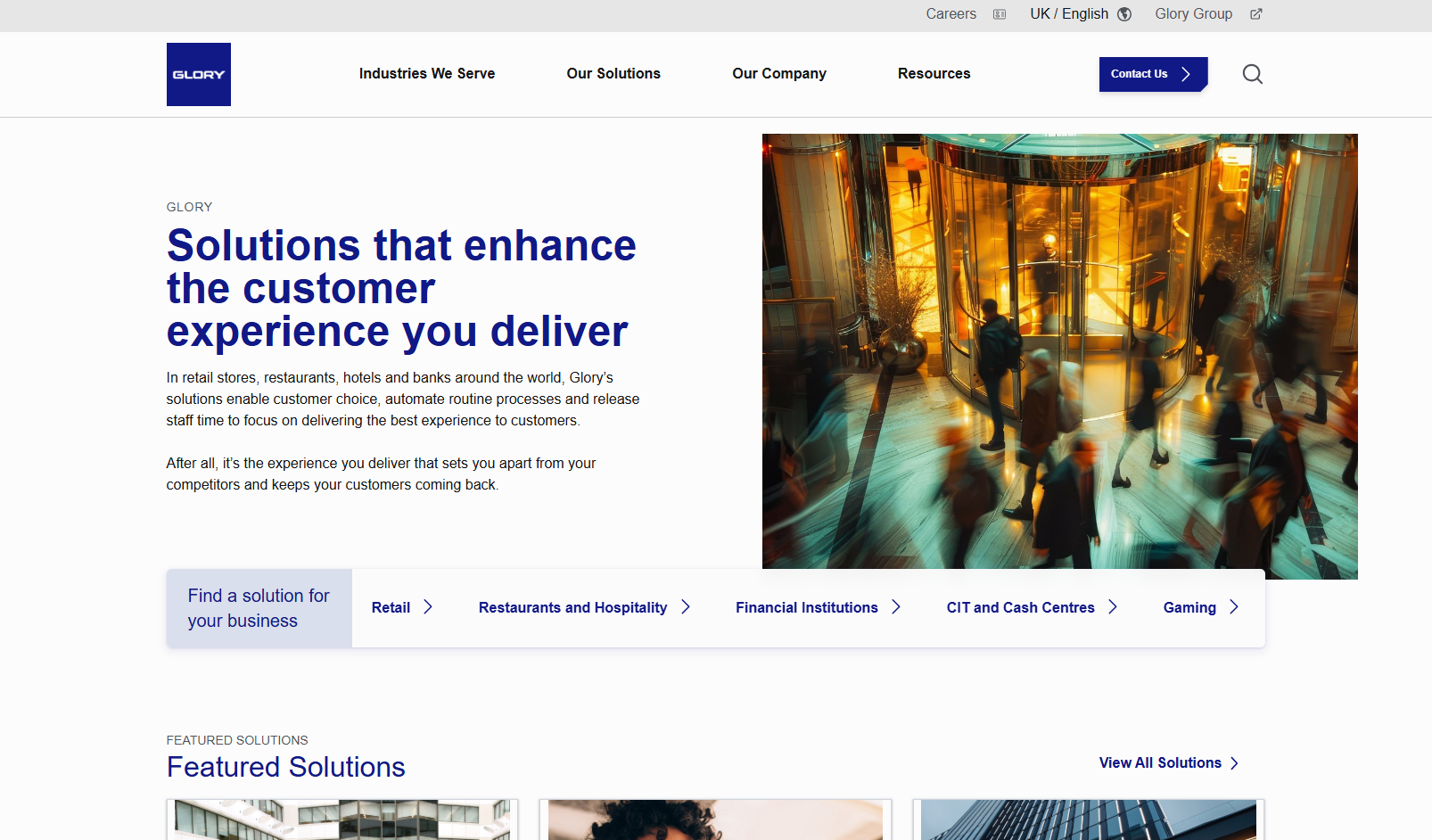Screen dimensions: 1432x840
Task: Click arrow beside View All Solutions
Action: point(1235,763)
